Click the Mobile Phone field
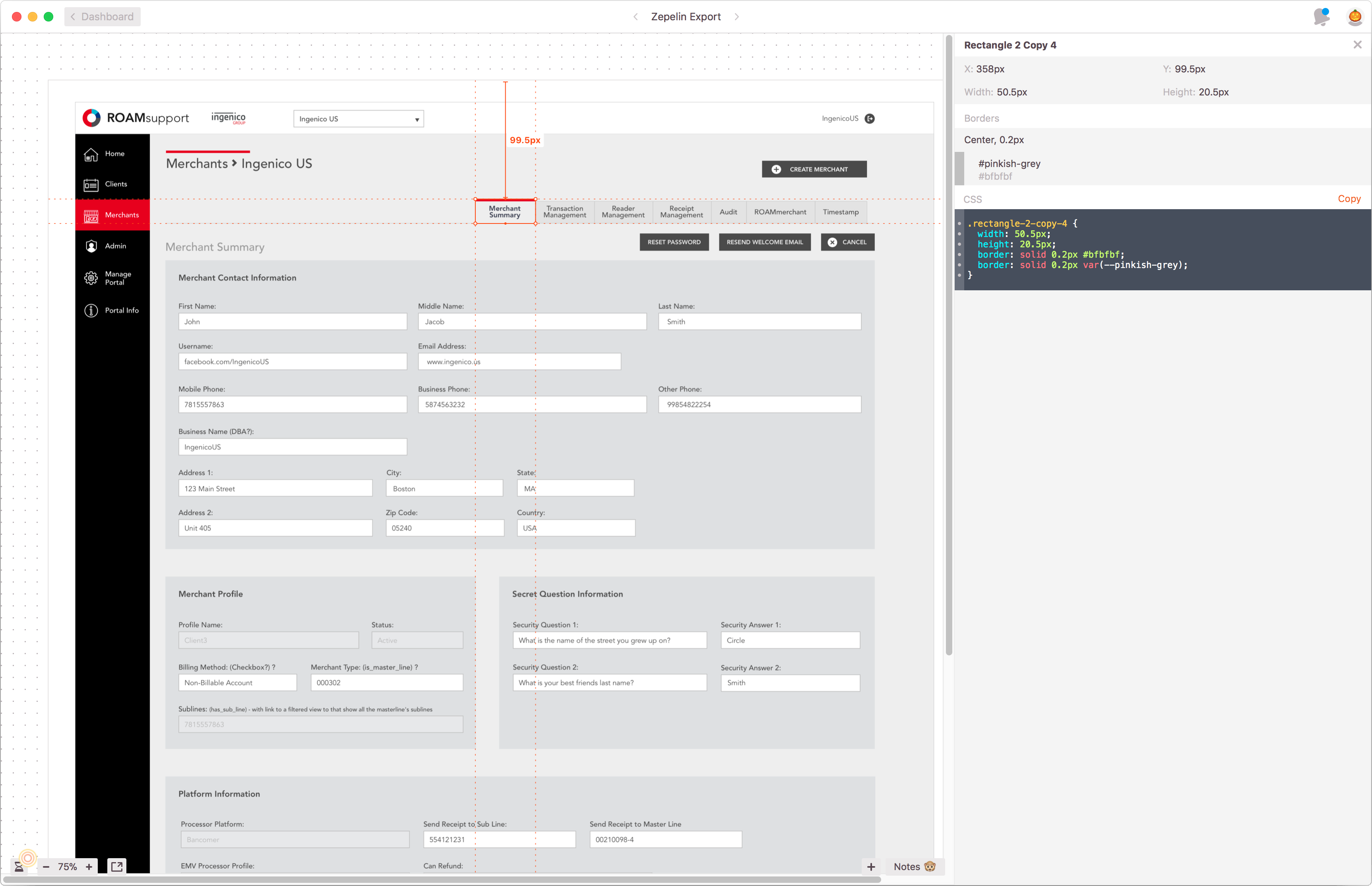The height and width of the screenshot is (886, 1372). (292, 404)
